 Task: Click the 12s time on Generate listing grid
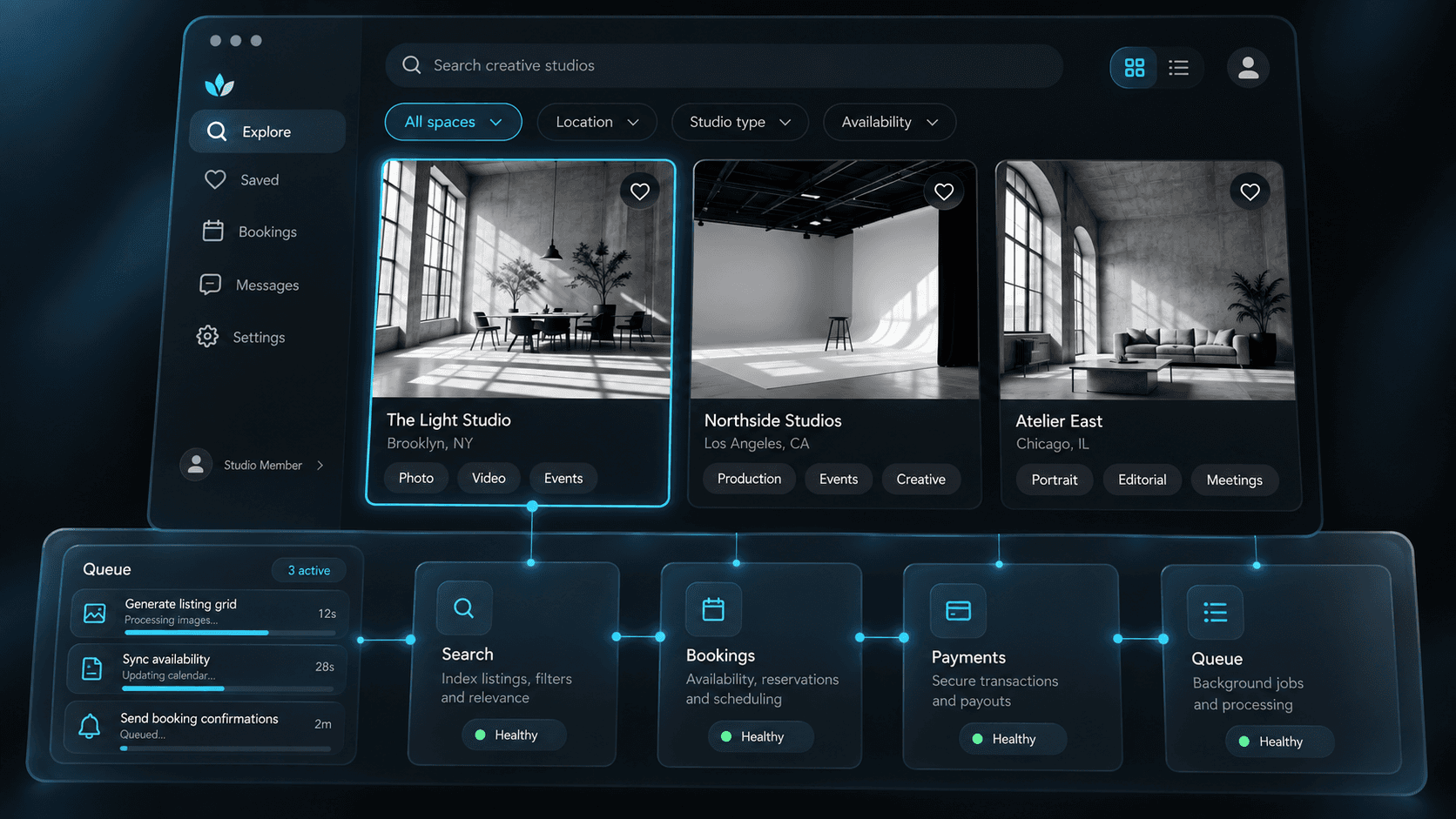coord(327,614)
